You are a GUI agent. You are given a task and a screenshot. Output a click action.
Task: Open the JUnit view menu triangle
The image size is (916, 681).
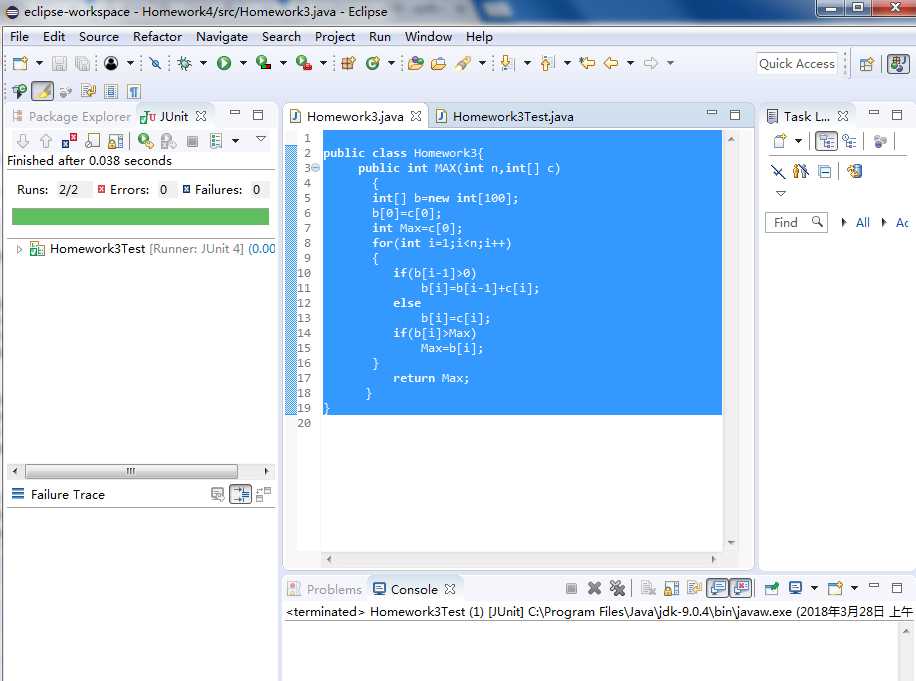coord(261,139)
